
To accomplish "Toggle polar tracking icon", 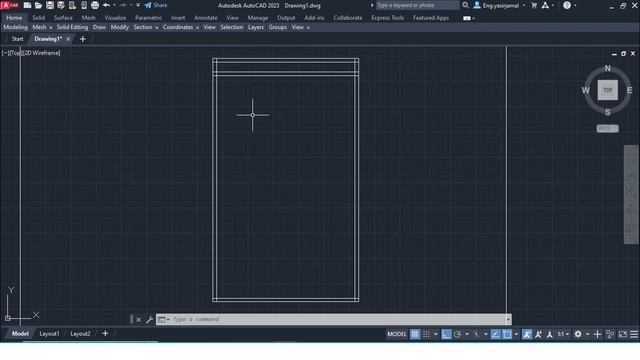I will tap(457, 334).
